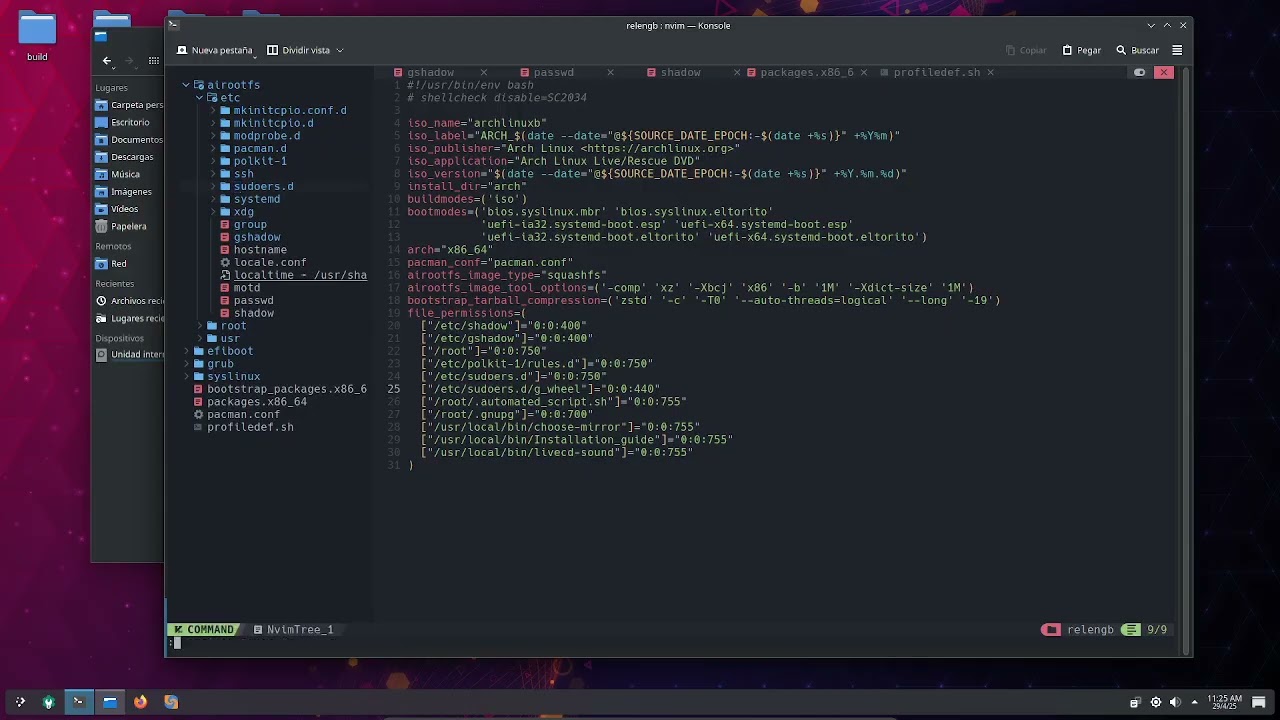Close the passwd buffer tab
The width and height of the screenshot is (1280, 720).
pos(610,72)
